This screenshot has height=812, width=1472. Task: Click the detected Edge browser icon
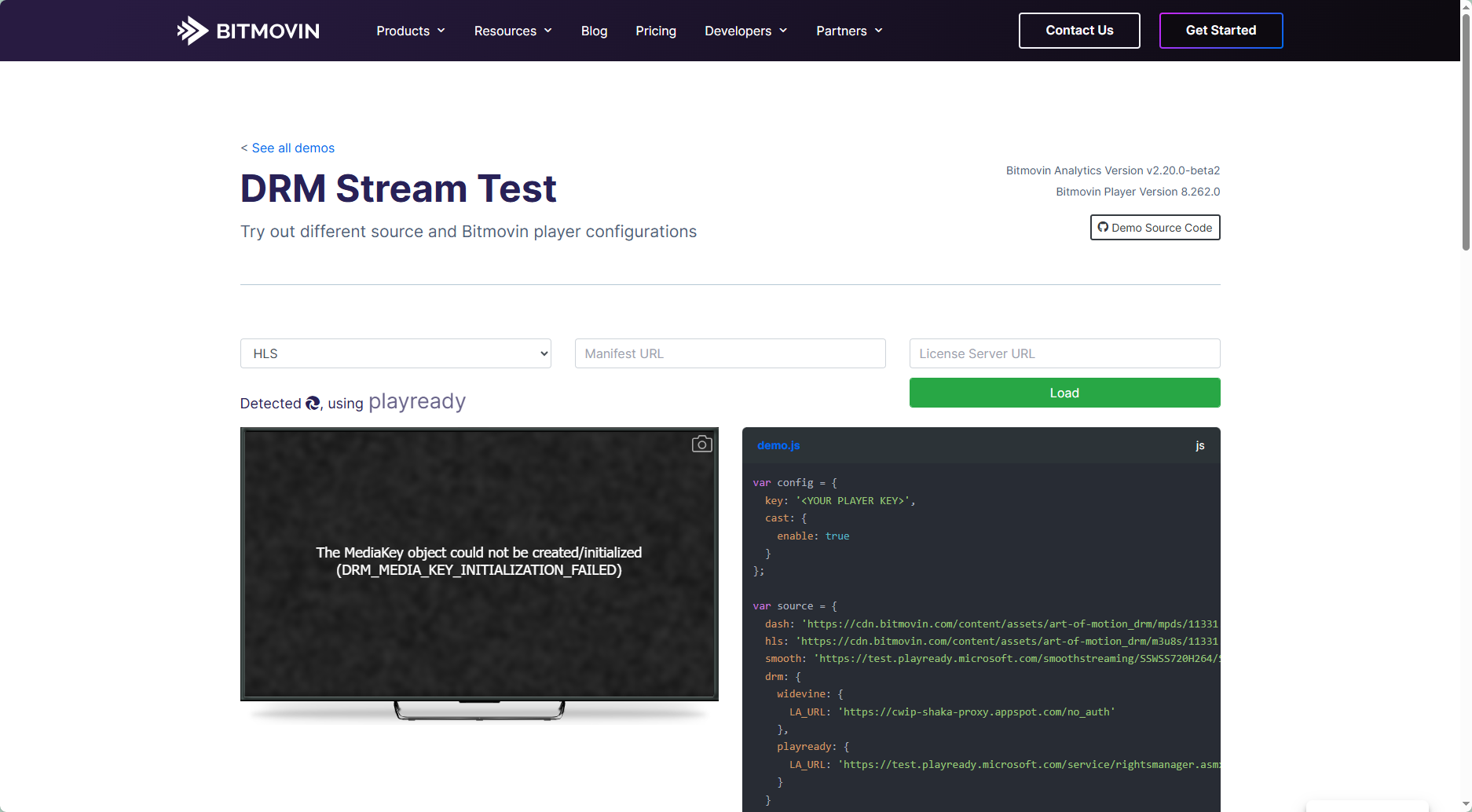(313, 403)
